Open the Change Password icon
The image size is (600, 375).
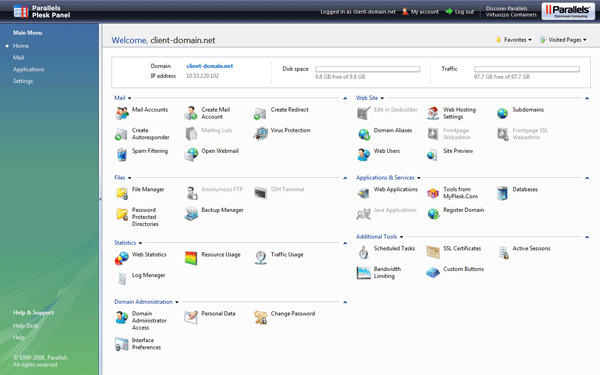pyautogui.click(x=261, y=317)
